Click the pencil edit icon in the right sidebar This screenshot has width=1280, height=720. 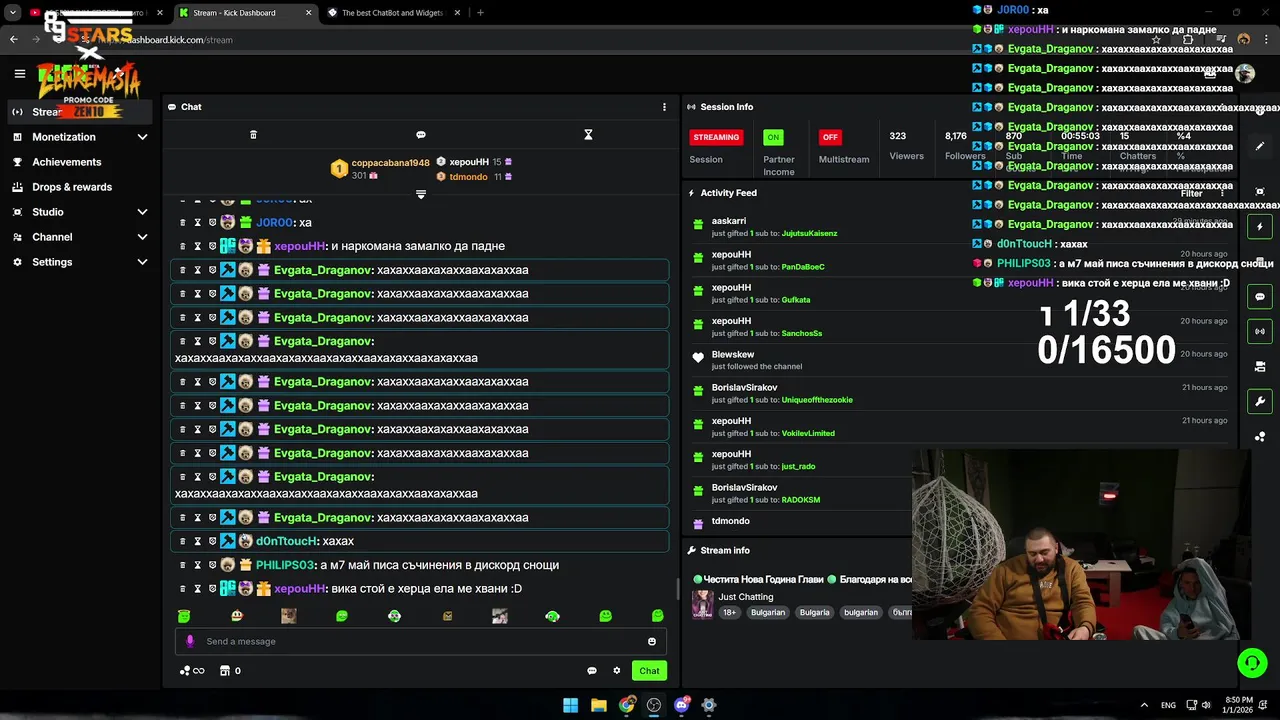1260,146
